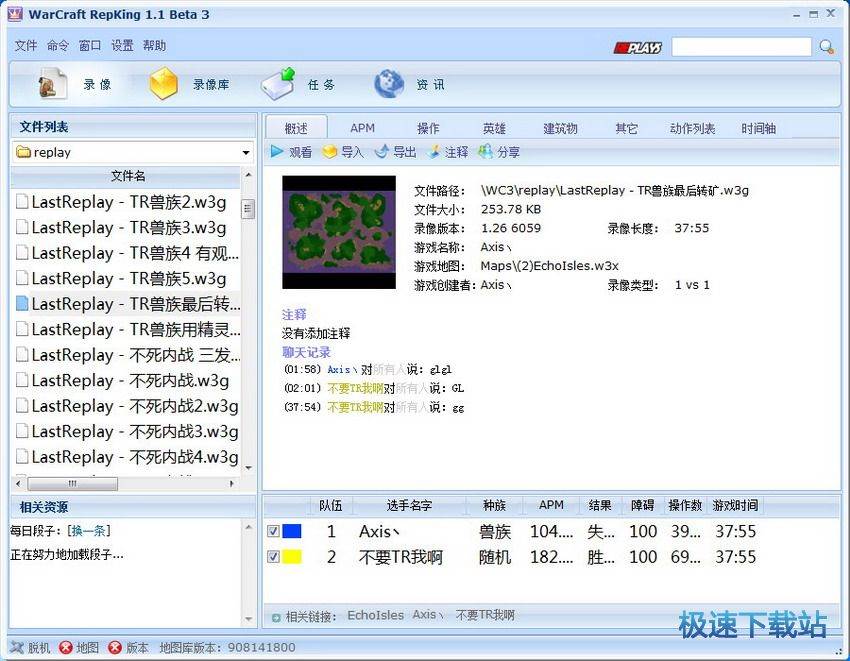The height and width of the screenshot is (661, 850).
Task: Switch to the 建筑物 tab
Action: pyautogui.click(x=560, y=128)
